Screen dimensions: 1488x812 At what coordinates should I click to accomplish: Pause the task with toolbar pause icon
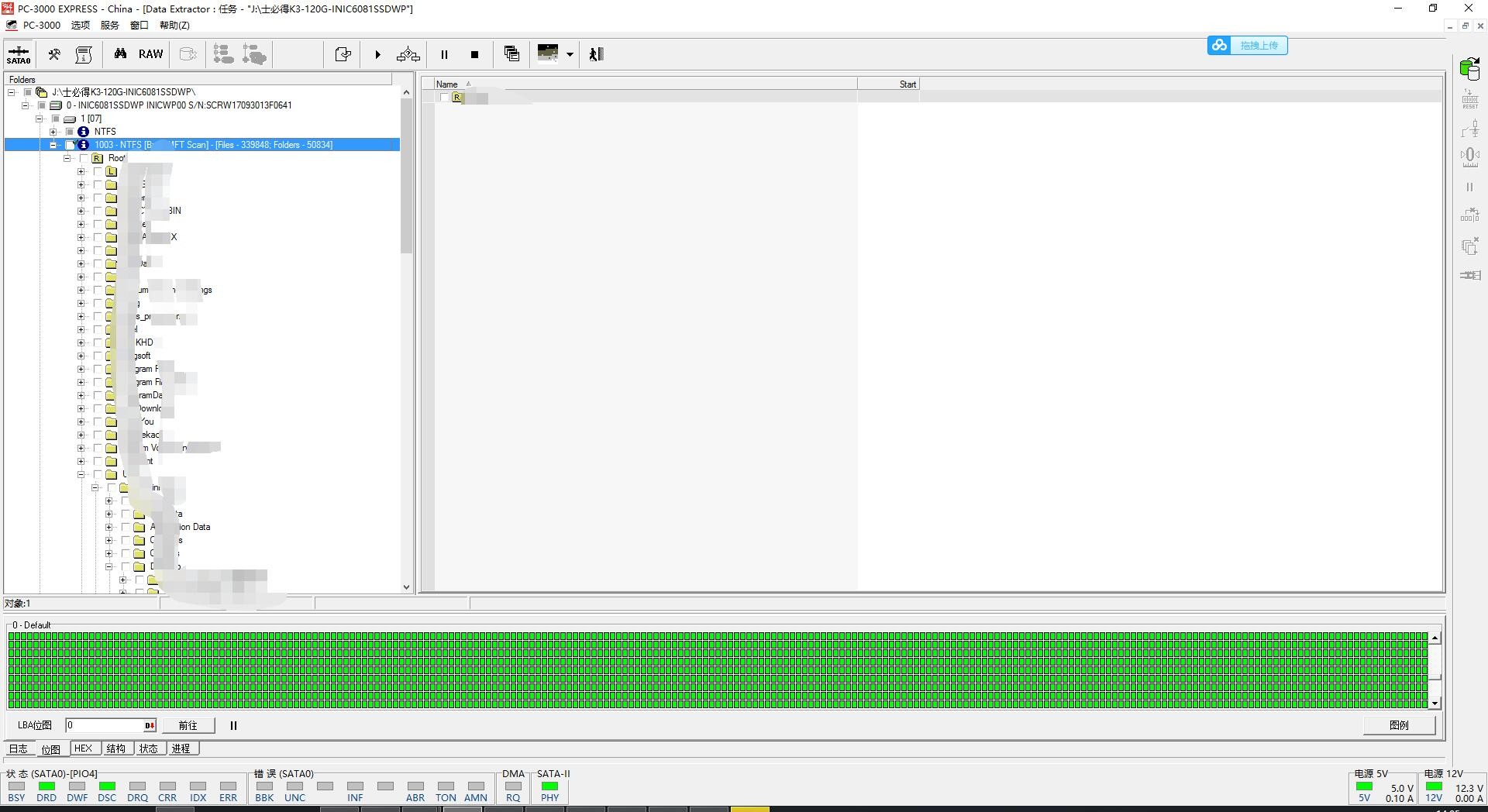444,54
